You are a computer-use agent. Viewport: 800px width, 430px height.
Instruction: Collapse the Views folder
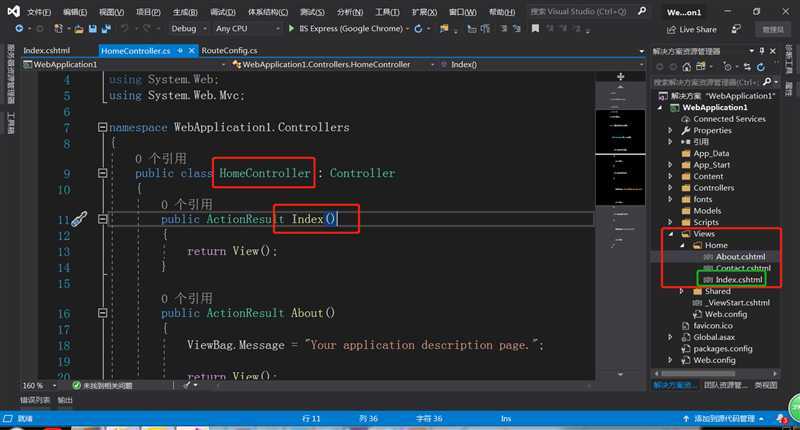670,234
